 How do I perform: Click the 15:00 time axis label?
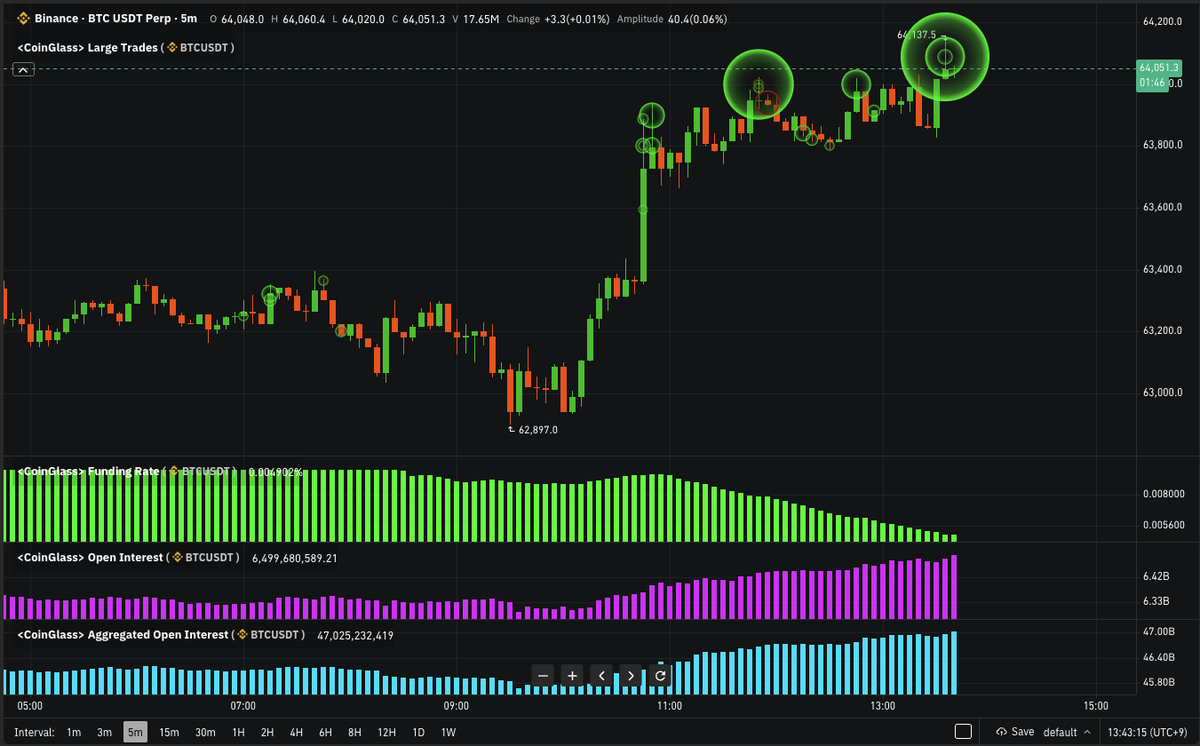click(1095, 706)
